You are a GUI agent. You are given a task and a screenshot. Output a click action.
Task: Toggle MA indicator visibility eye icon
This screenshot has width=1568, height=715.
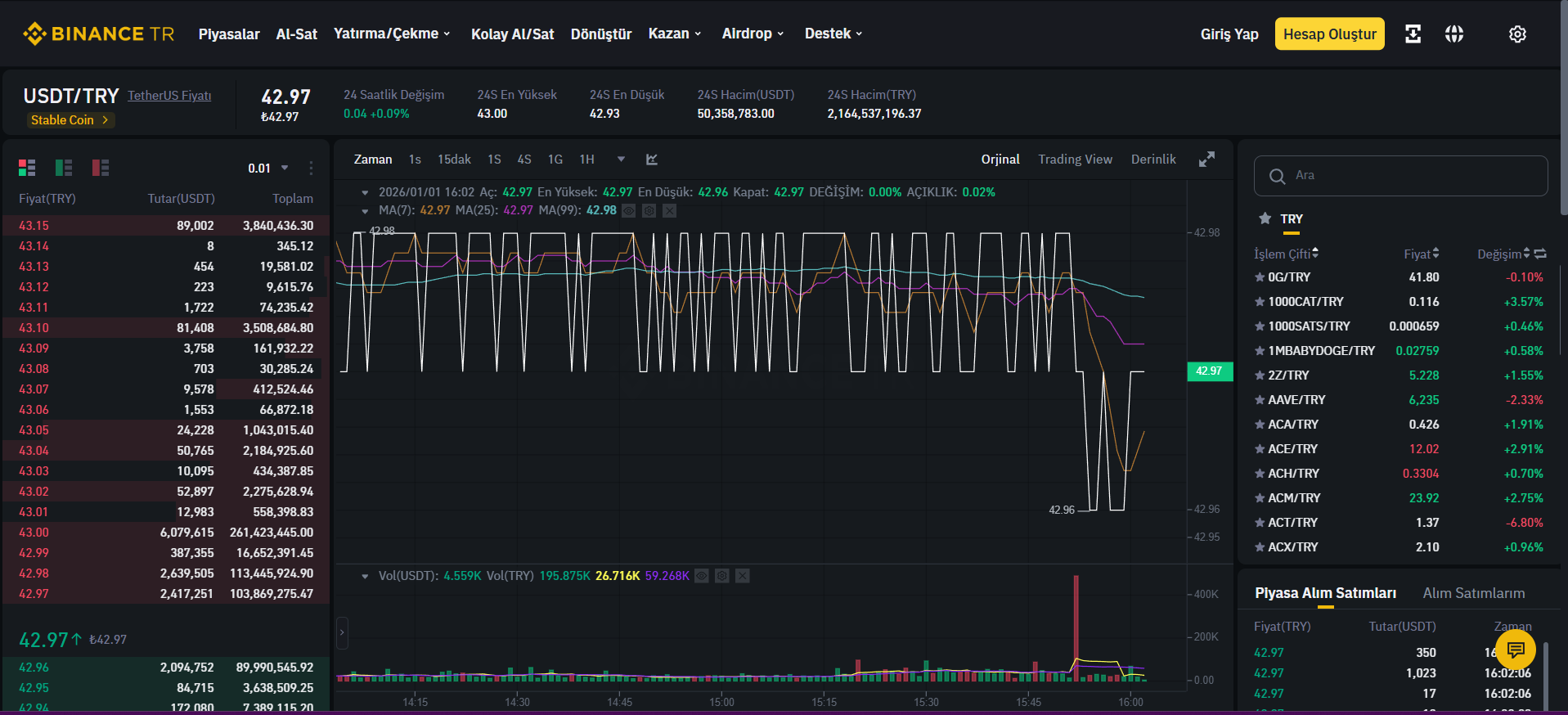pos(629,210)
